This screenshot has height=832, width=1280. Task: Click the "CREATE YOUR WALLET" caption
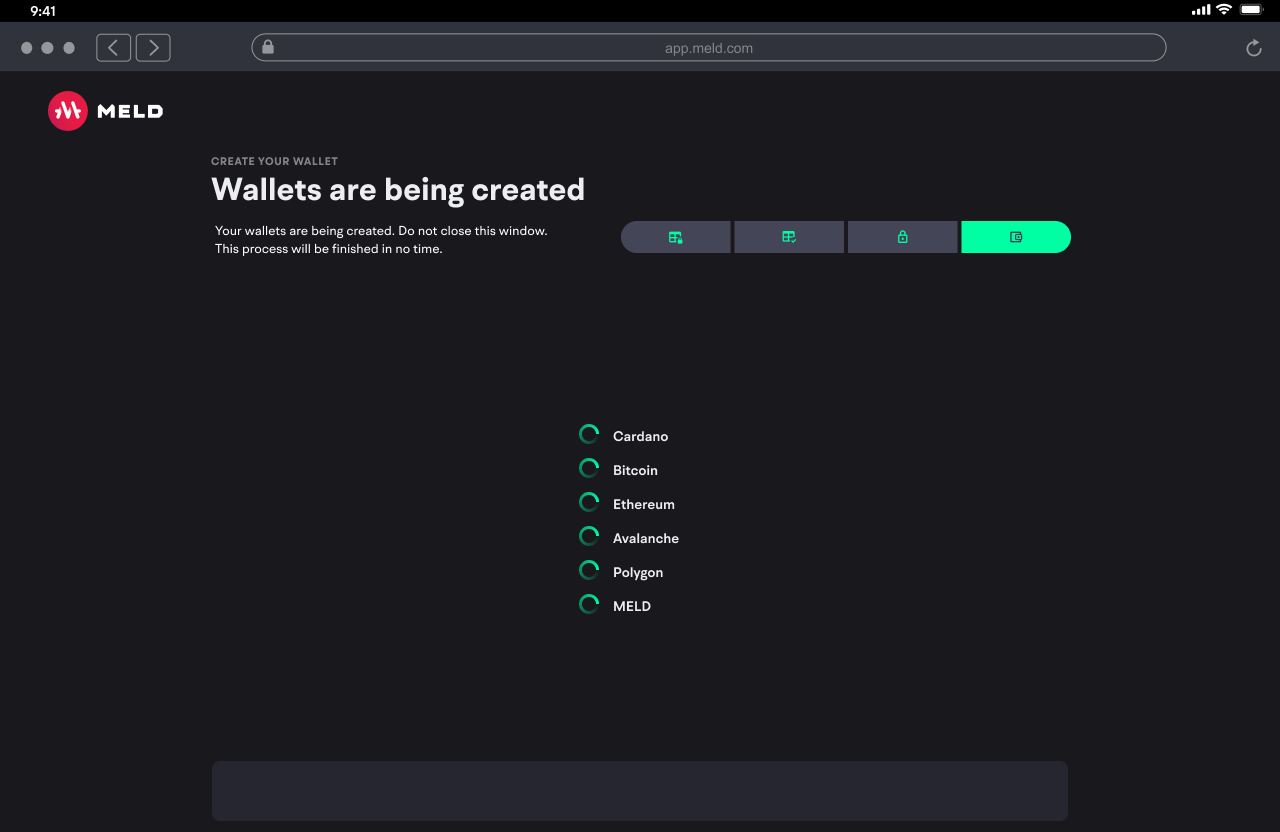274,161
